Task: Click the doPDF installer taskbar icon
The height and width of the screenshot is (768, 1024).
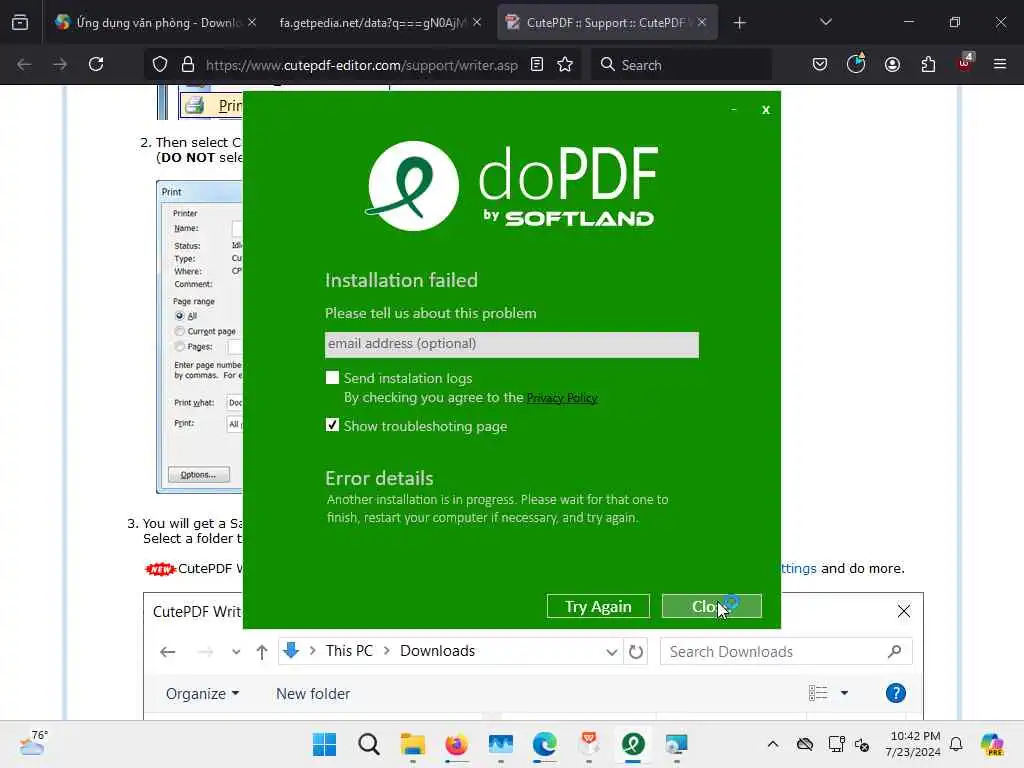Action: point(633,744)
